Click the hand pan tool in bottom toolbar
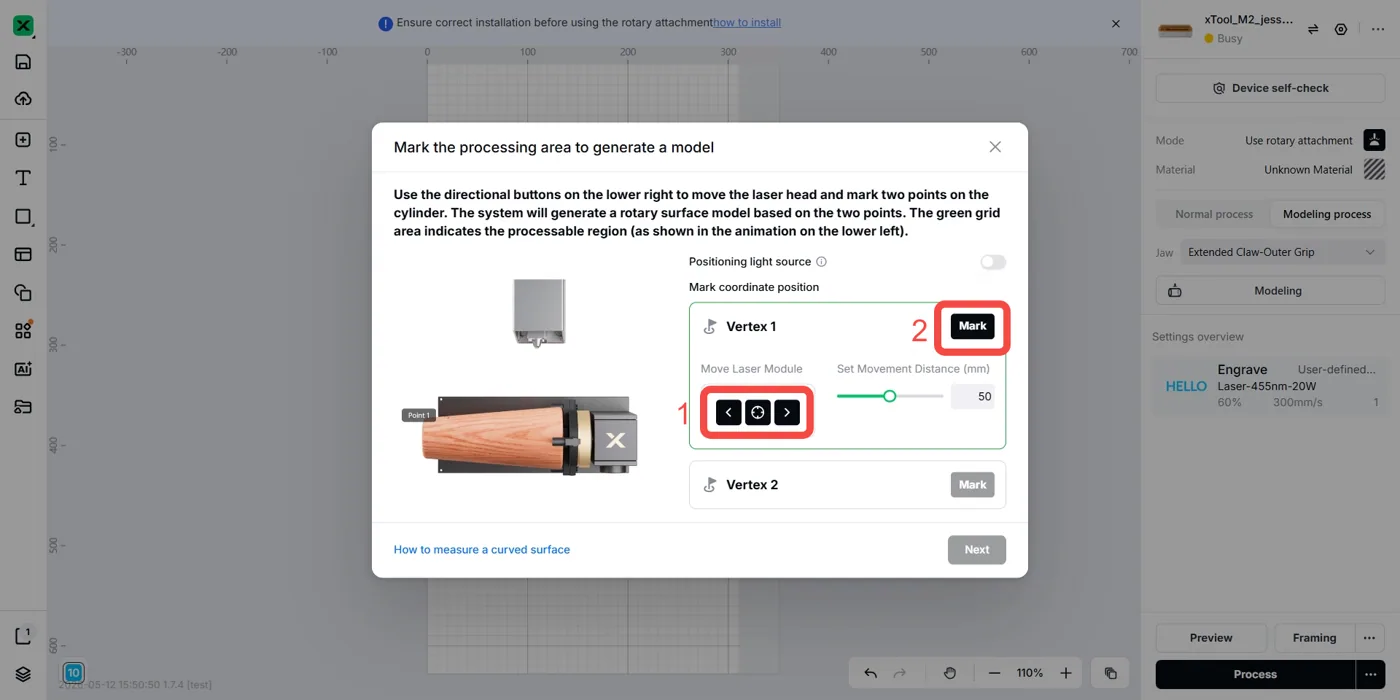 click(950, 673)
